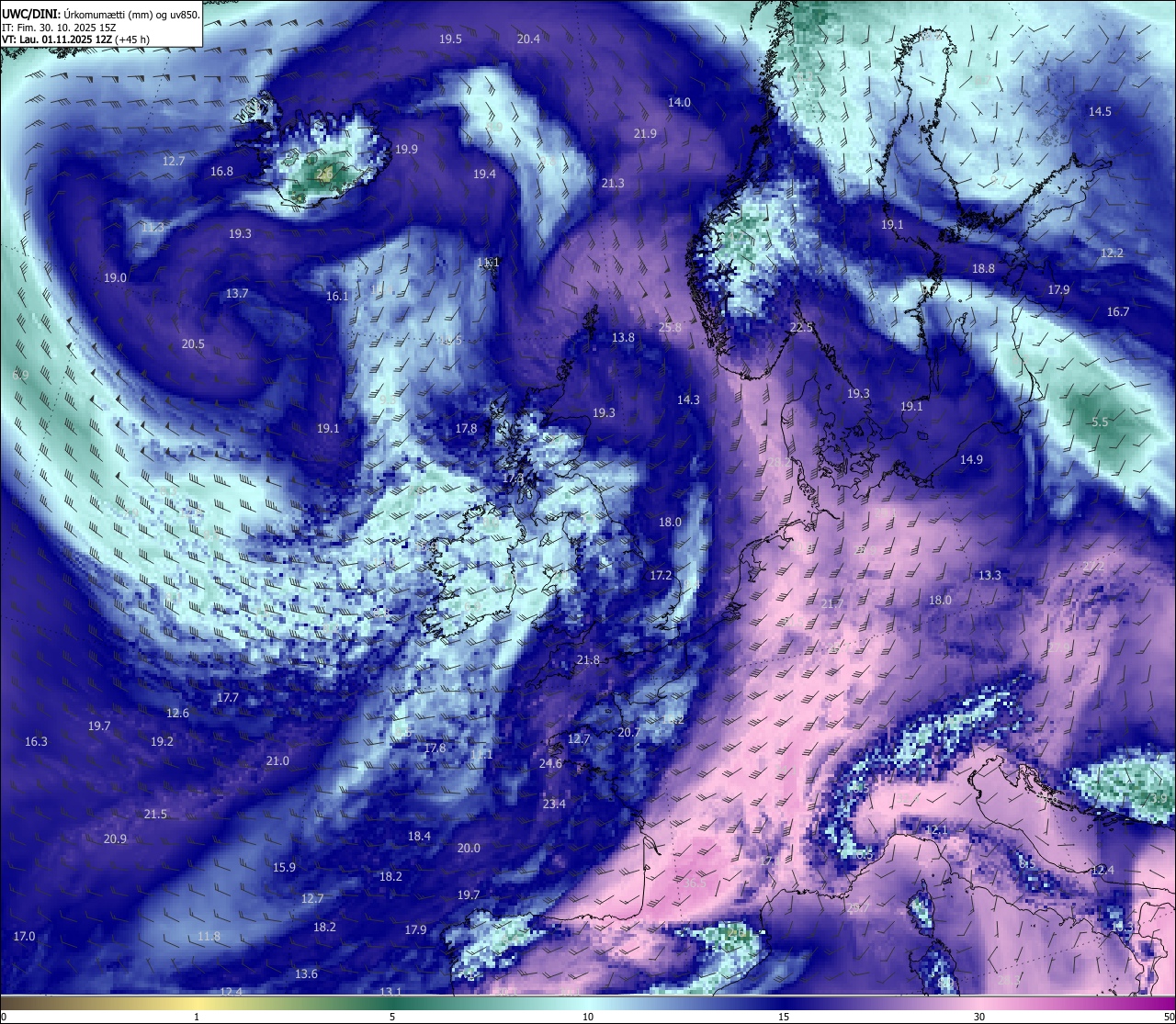This screenshot has height=1024, width=1176.
Task: Click the 11.8 value on the map
Action: [x=209, y=937]
